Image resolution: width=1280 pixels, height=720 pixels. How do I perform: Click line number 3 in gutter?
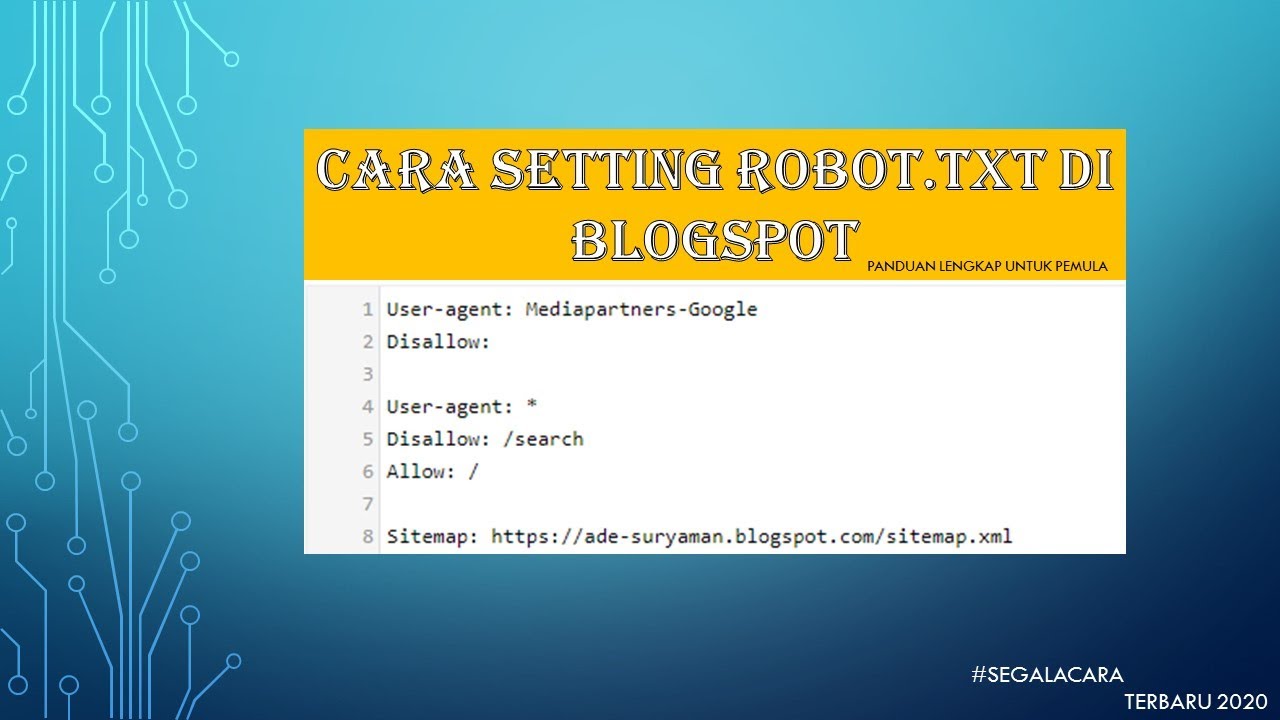tap(368, 374)
